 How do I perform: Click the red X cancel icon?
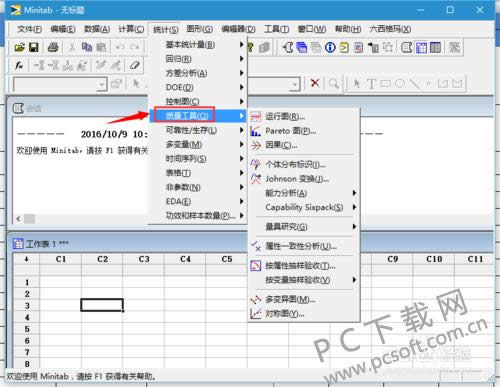click(x=315, y=83)
